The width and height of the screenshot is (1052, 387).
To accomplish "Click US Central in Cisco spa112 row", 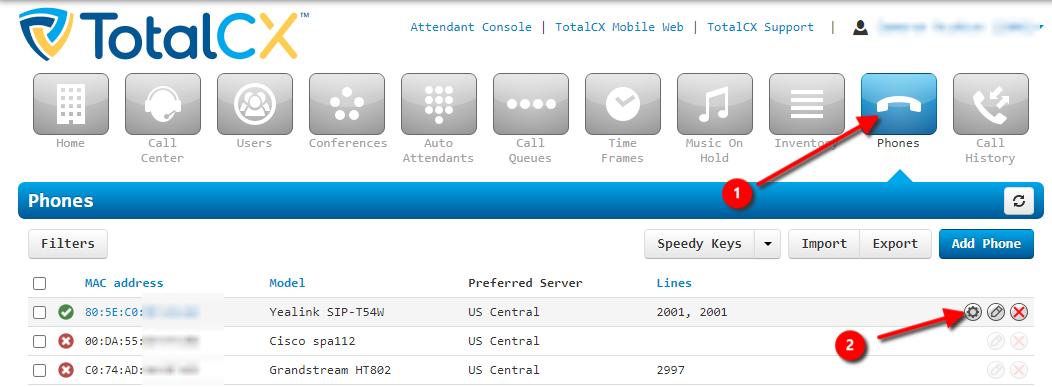I will [x=504, y=341].
